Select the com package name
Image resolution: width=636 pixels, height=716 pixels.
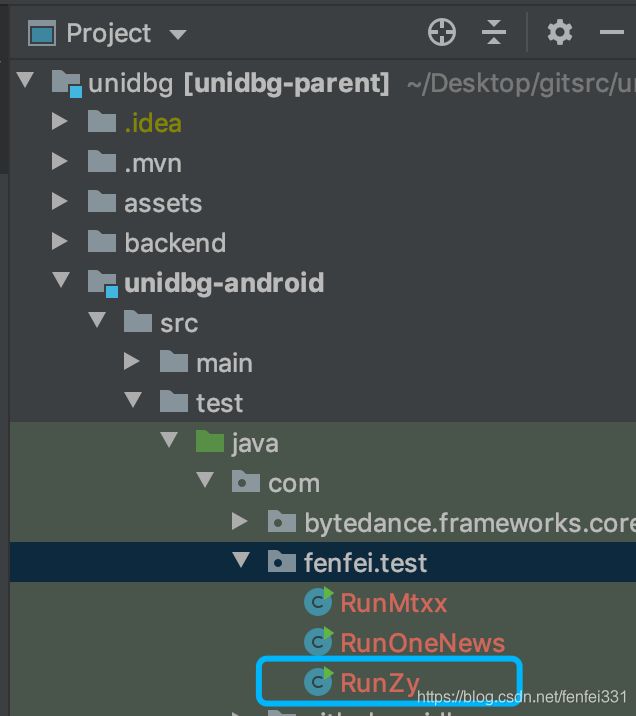(294, 484)
